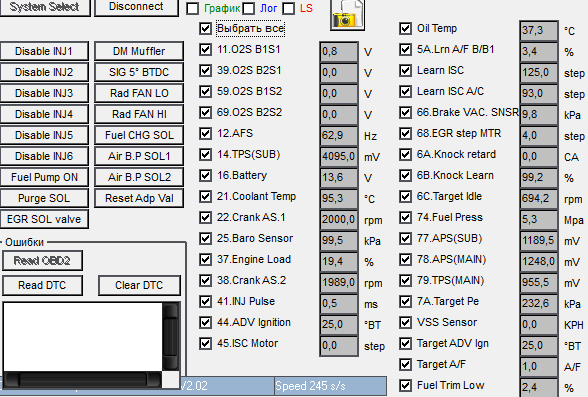
Task: Click the AFS value 62,9
Action: 339,135
